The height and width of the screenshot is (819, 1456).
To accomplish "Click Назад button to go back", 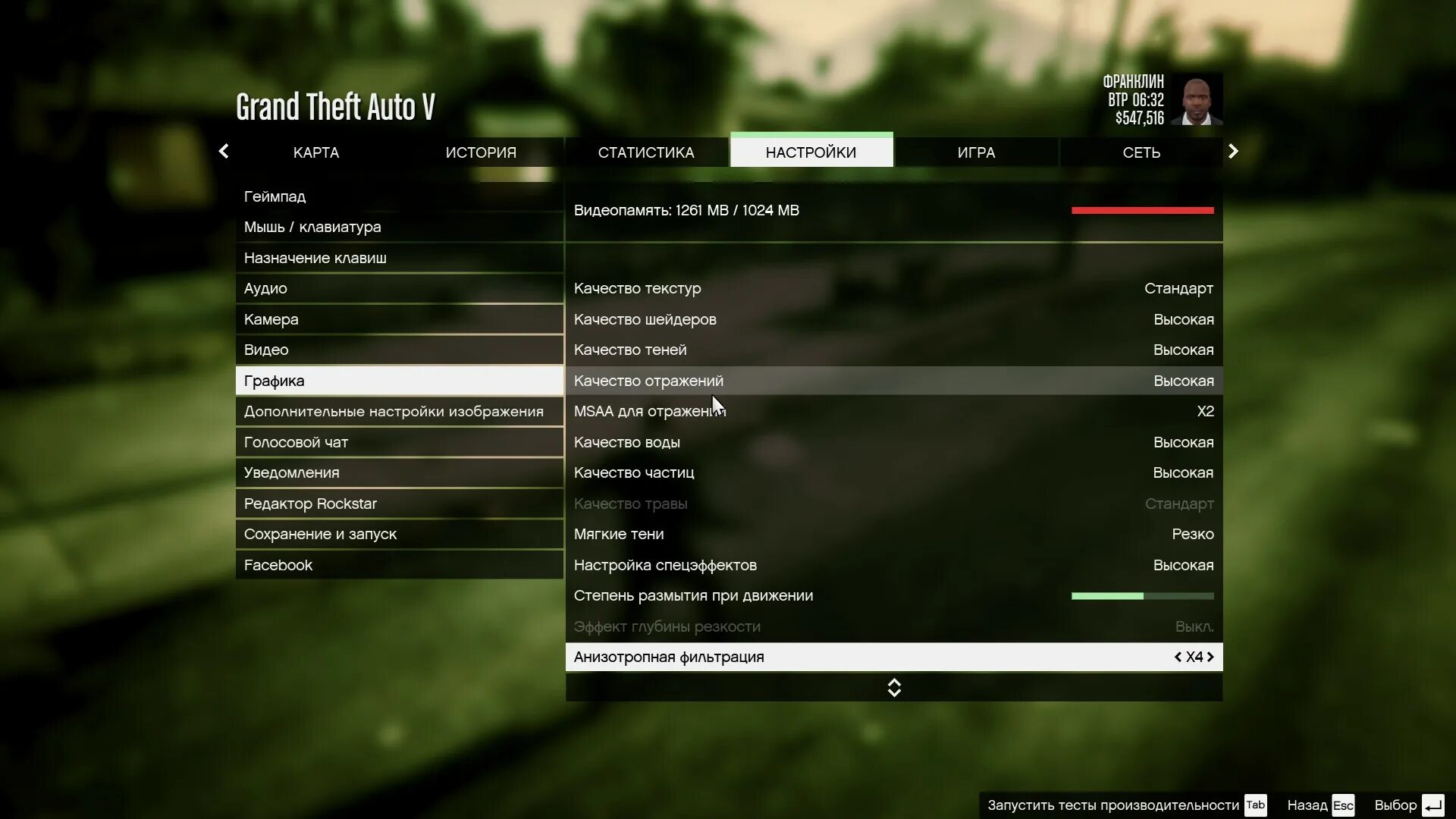I will pos(1320,805).
